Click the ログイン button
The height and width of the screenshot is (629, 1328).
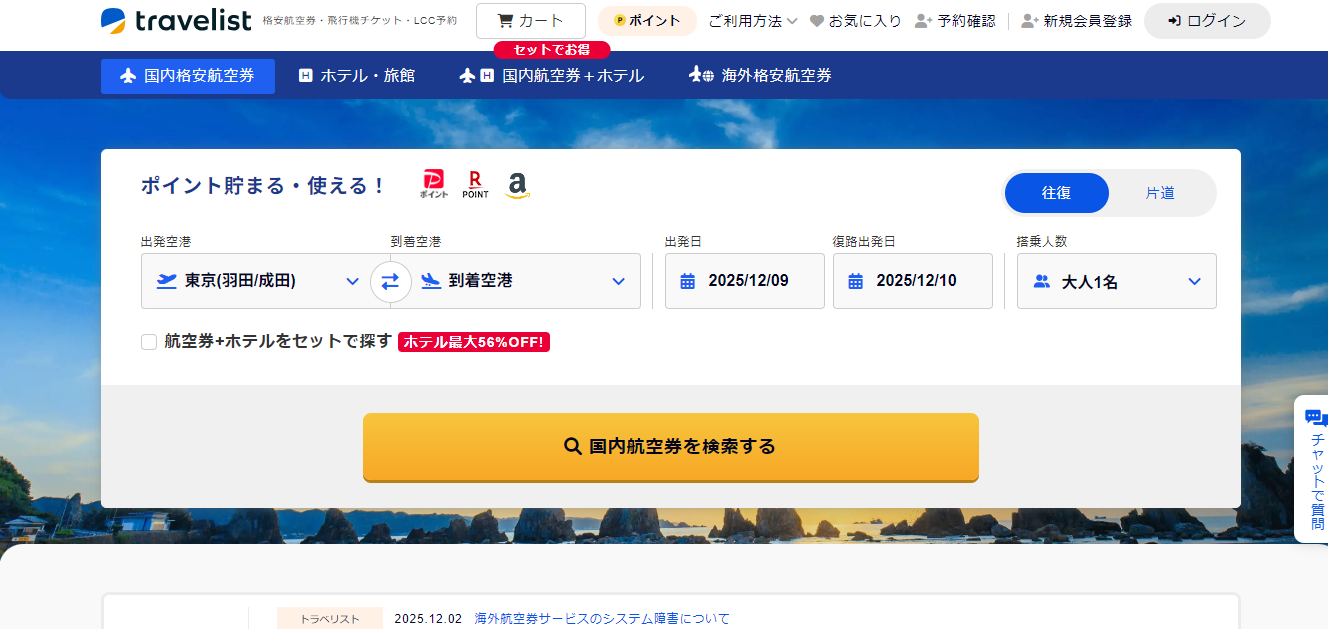click(1207, 21)
